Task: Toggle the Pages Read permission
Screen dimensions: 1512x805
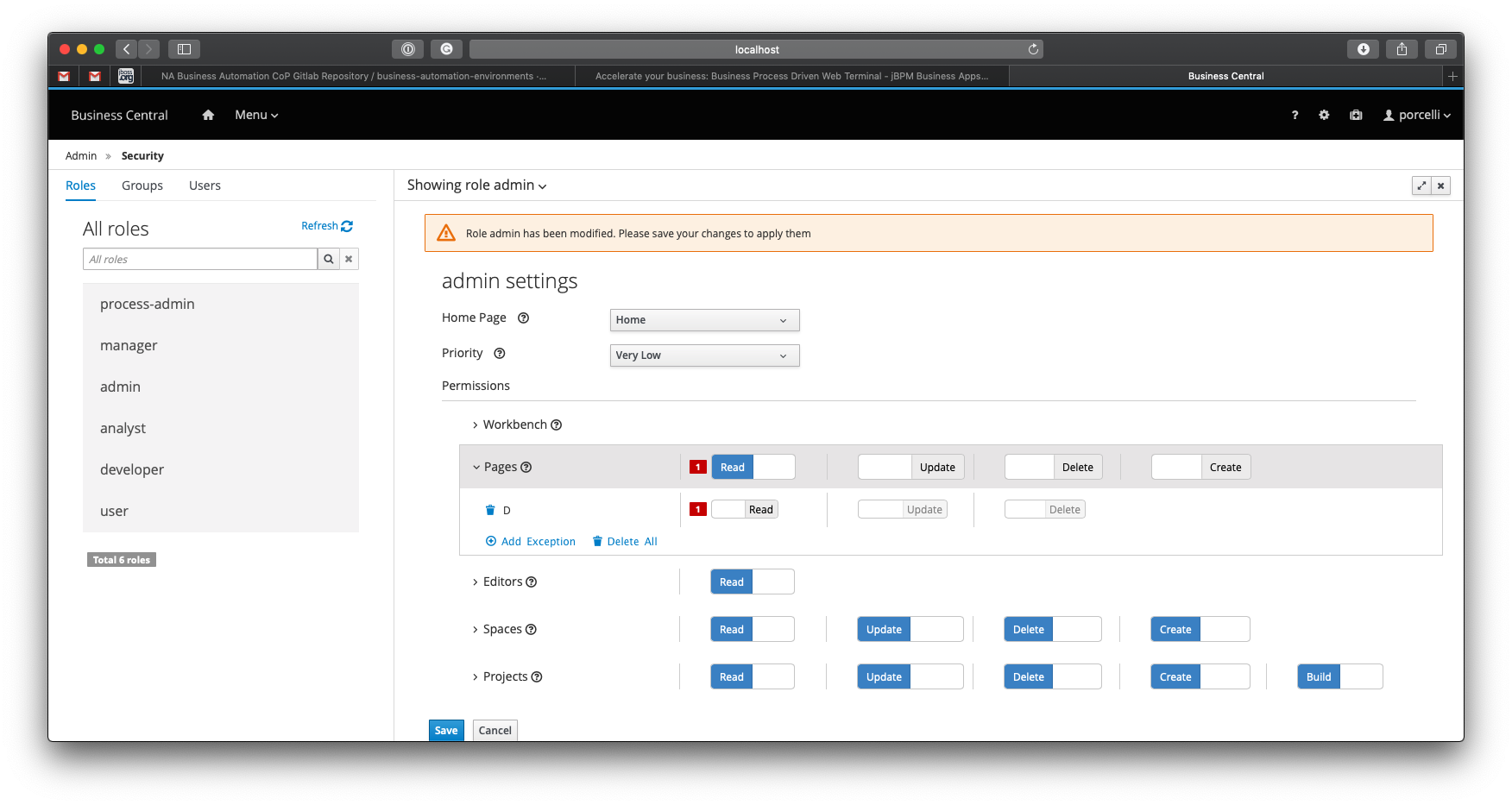Action: pyautogui.click(x=752, y=467)
